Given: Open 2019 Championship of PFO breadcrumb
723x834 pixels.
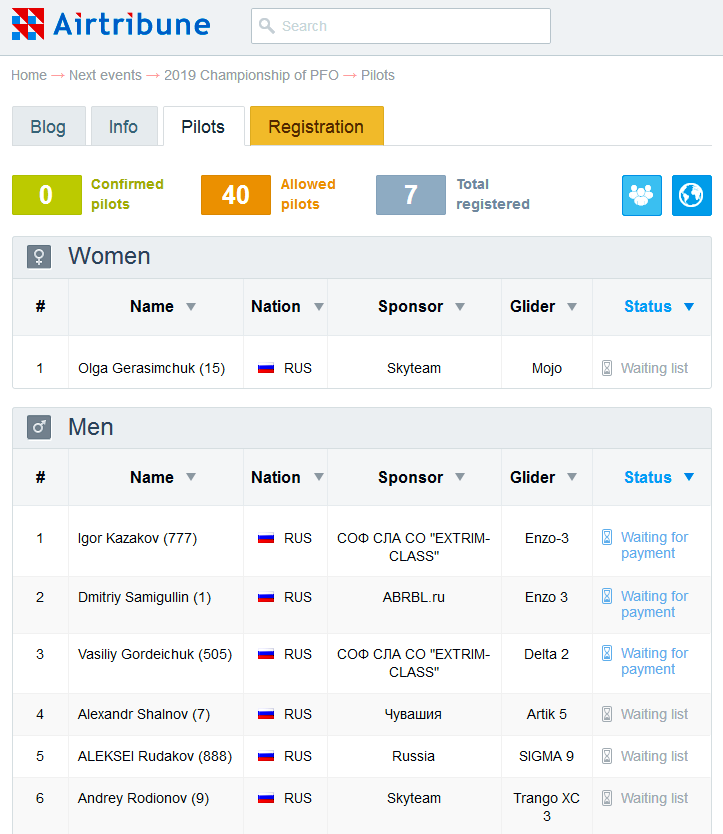Looking at the screenshot, I should click(x=251, y=75).
